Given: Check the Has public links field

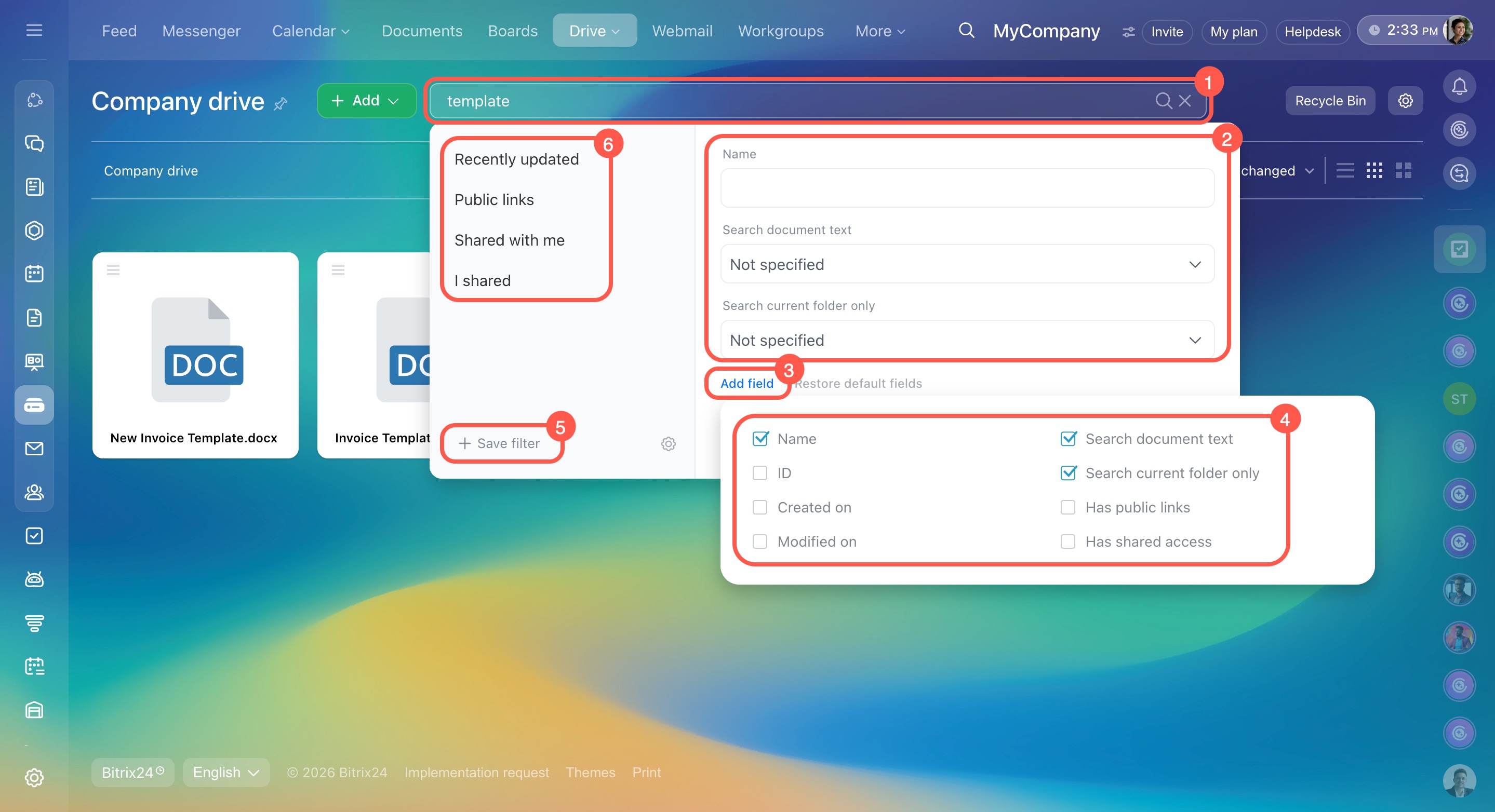Looking at the screenshot, I should coord(1067,508).
